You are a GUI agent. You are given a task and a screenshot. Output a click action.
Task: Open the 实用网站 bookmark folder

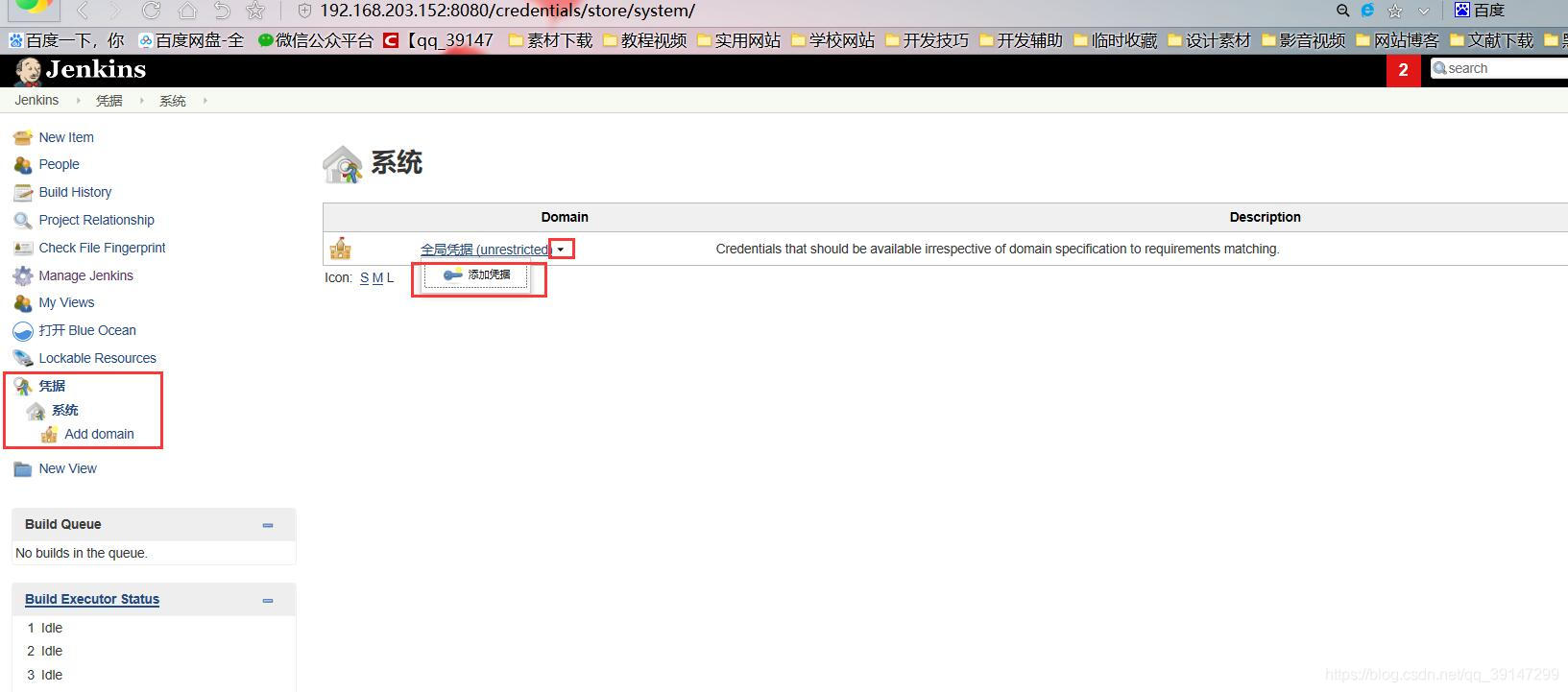[x=738, y=40]
